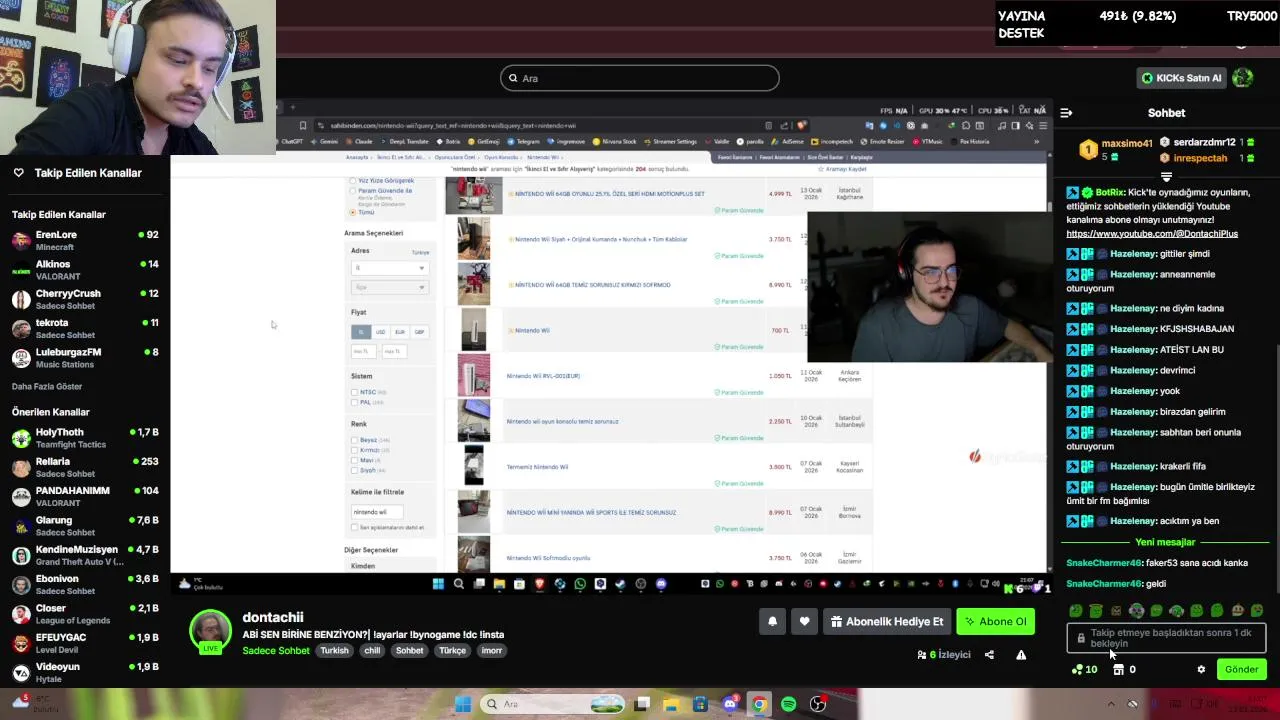Click Abonelik Hediye Et gift button
The height and width of the screenshot is (720, 1280).
[886, 621]
